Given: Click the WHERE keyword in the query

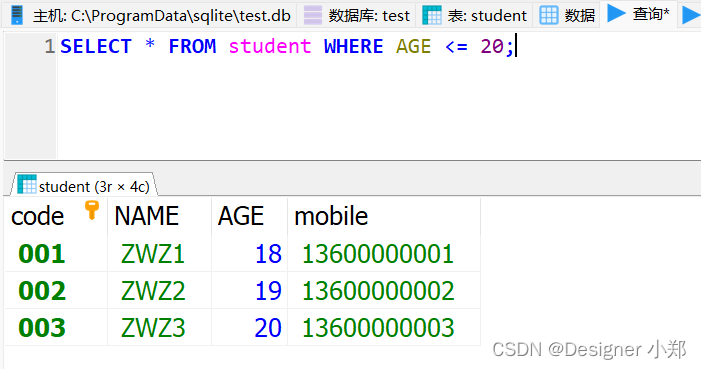Looking at the screenshot, I should click(x=354, y=47).
